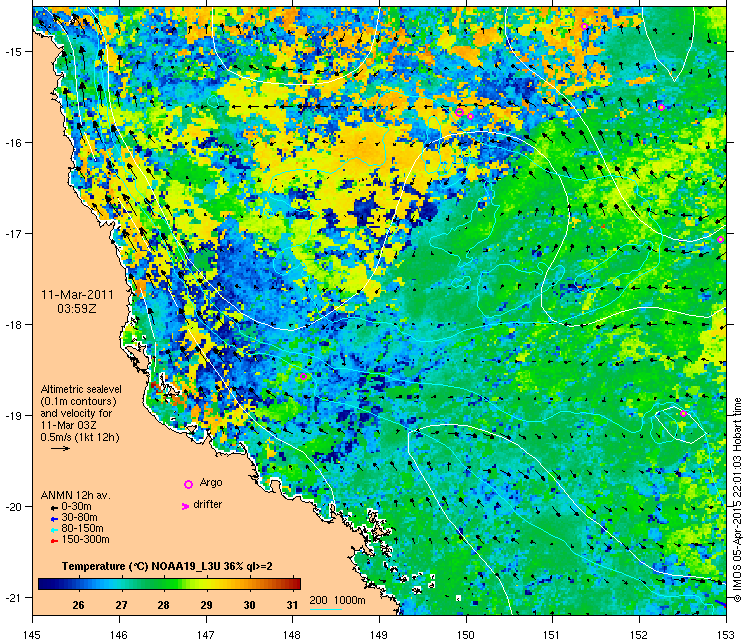Click the '152' longitude axis label
The height and width of the screenshot is (640, 750).
(639, 634)
